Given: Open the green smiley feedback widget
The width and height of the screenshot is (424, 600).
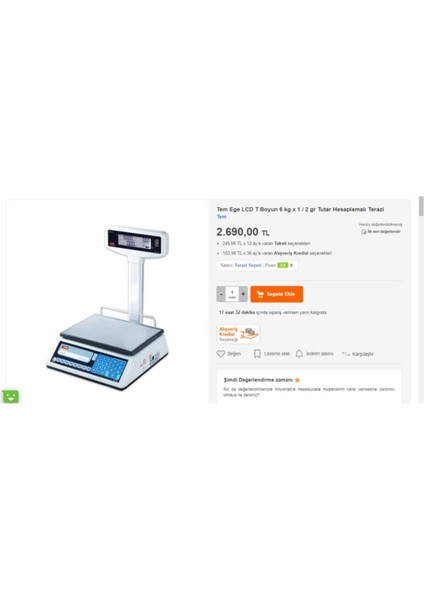Looking at the screenshot, I should pos(11,396).
